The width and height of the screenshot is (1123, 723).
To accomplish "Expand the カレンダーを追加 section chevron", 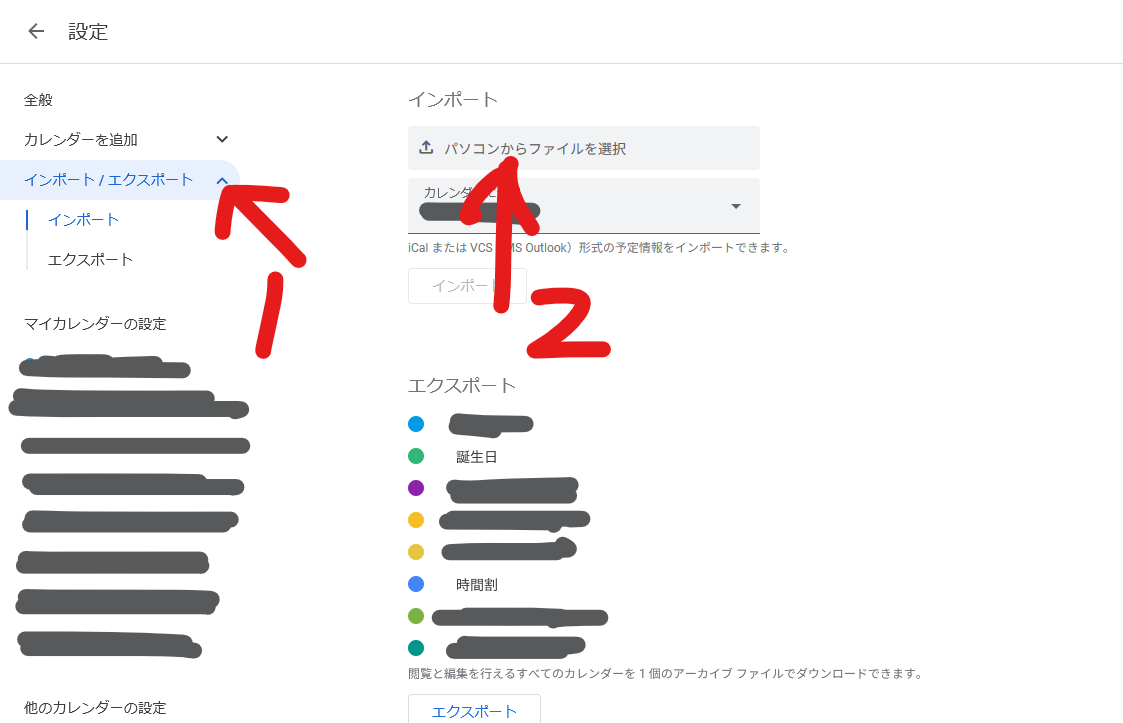I will coord(222,139).
